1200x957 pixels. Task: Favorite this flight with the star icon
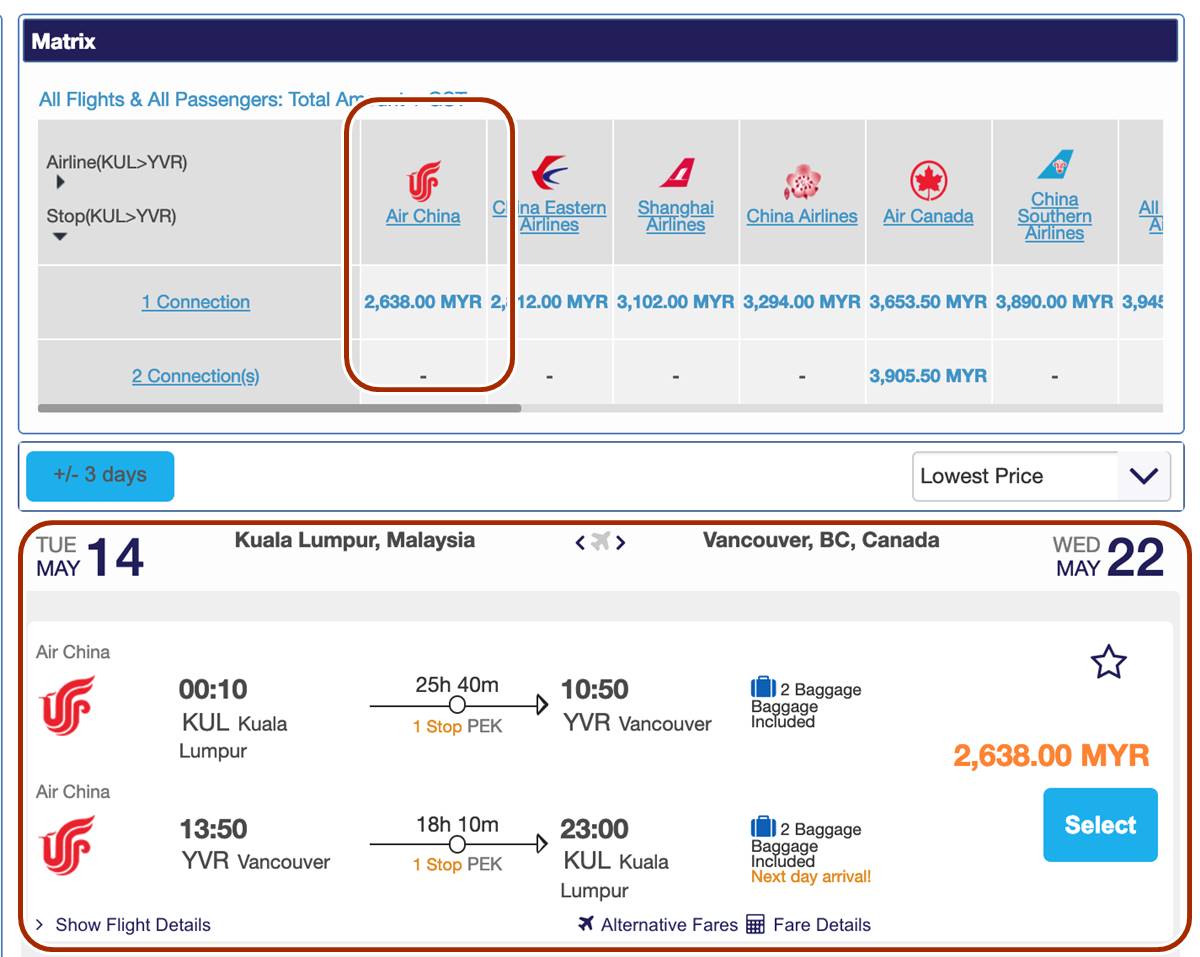[1108, 662]
